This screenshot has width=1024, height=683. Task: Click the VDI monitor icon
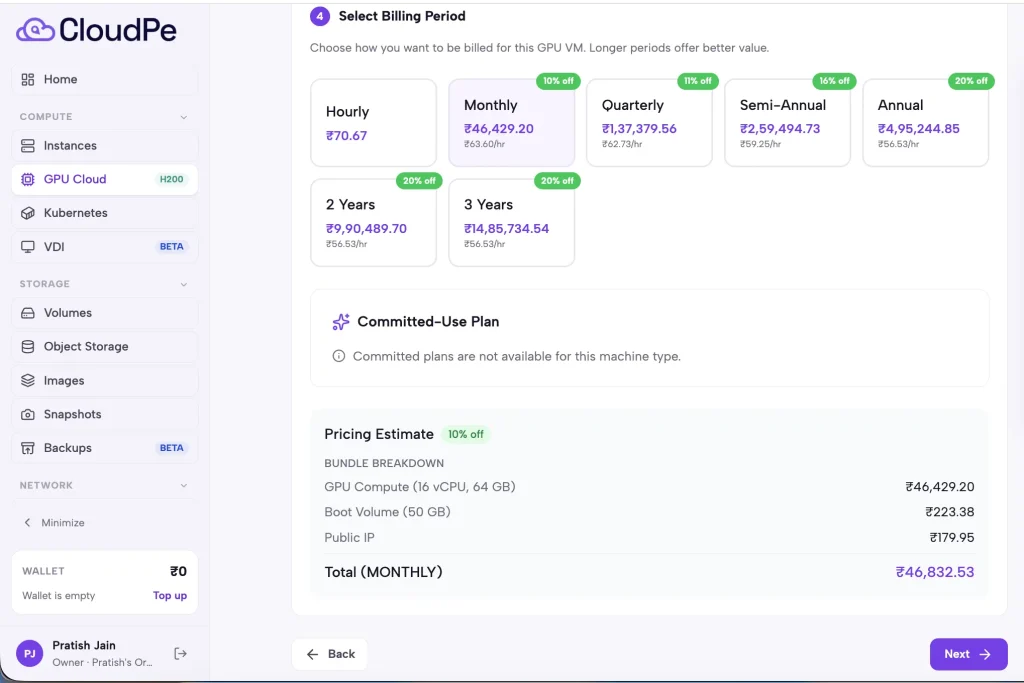tap(27, 247)
